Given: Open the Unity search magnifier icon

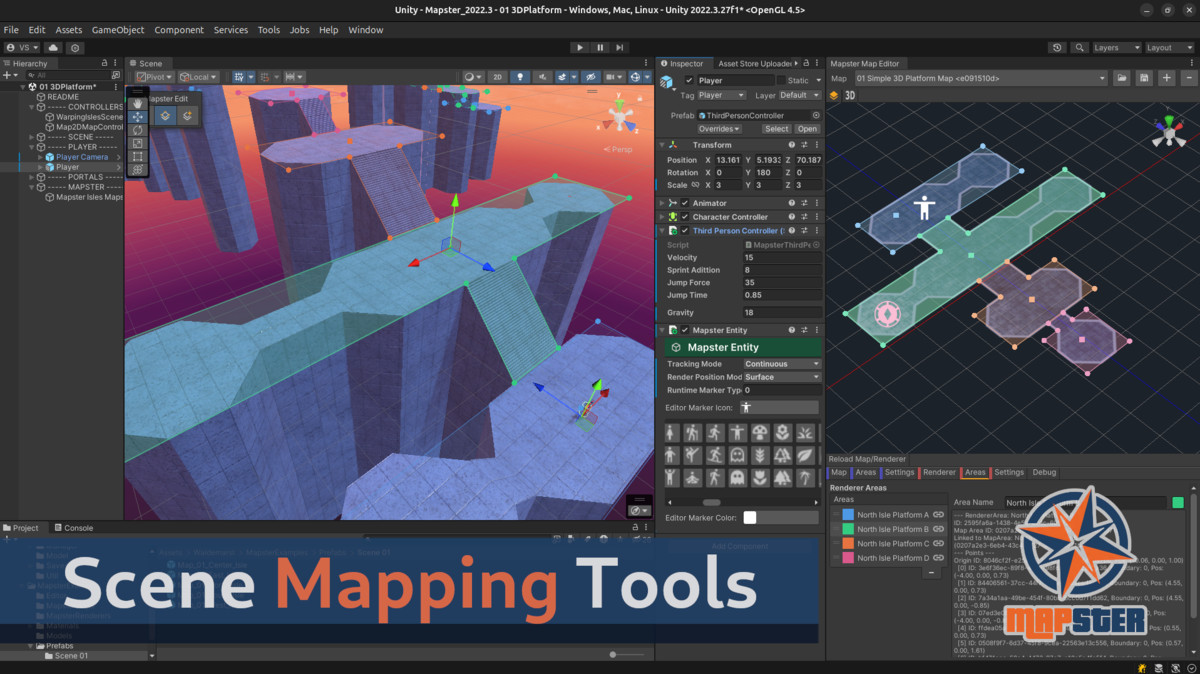Looking at the screenshot, I should click(1079, 47).
